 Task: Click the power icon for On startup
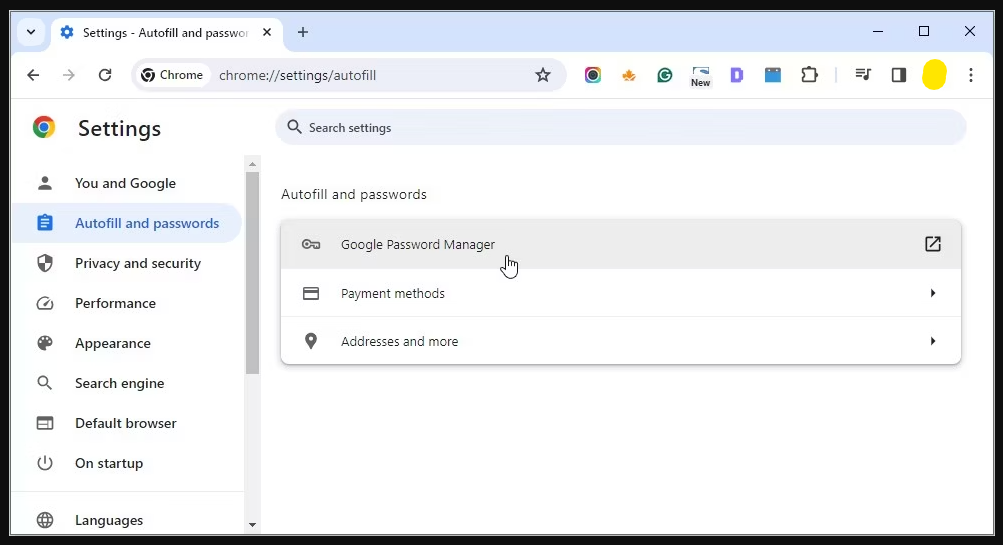[x=45, y=463]
